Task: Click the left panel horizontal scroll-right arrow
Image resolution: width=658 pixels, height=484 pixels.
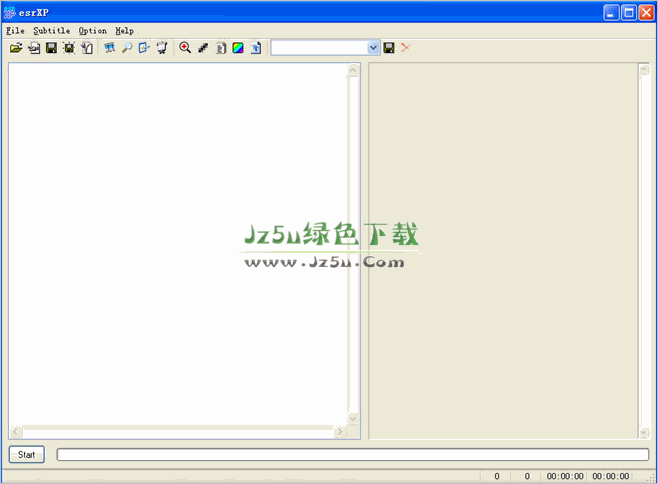Action: click(340, 432)
